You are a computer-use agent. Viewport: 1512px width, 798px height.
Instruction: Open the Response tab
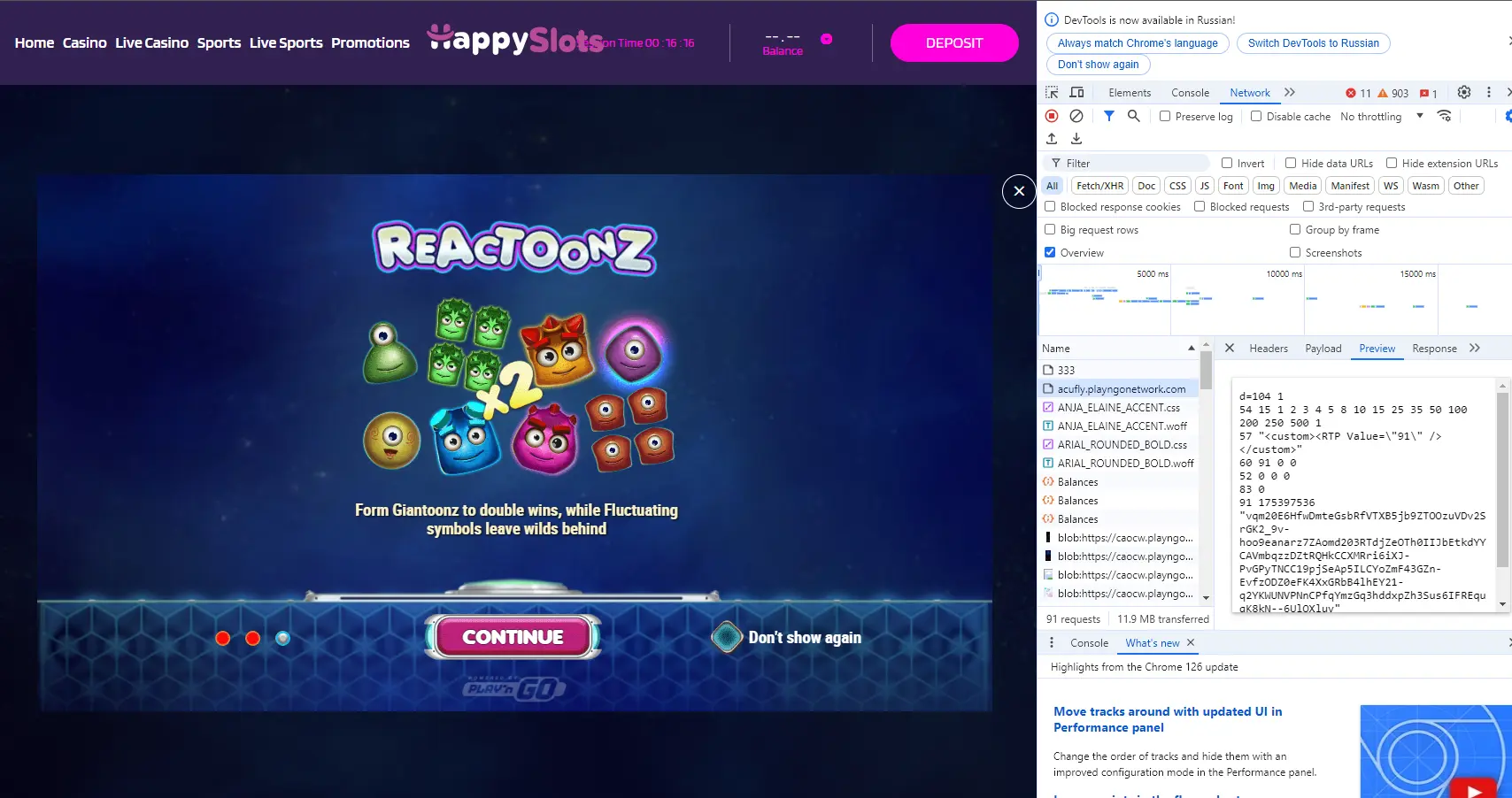(1434, 349)
